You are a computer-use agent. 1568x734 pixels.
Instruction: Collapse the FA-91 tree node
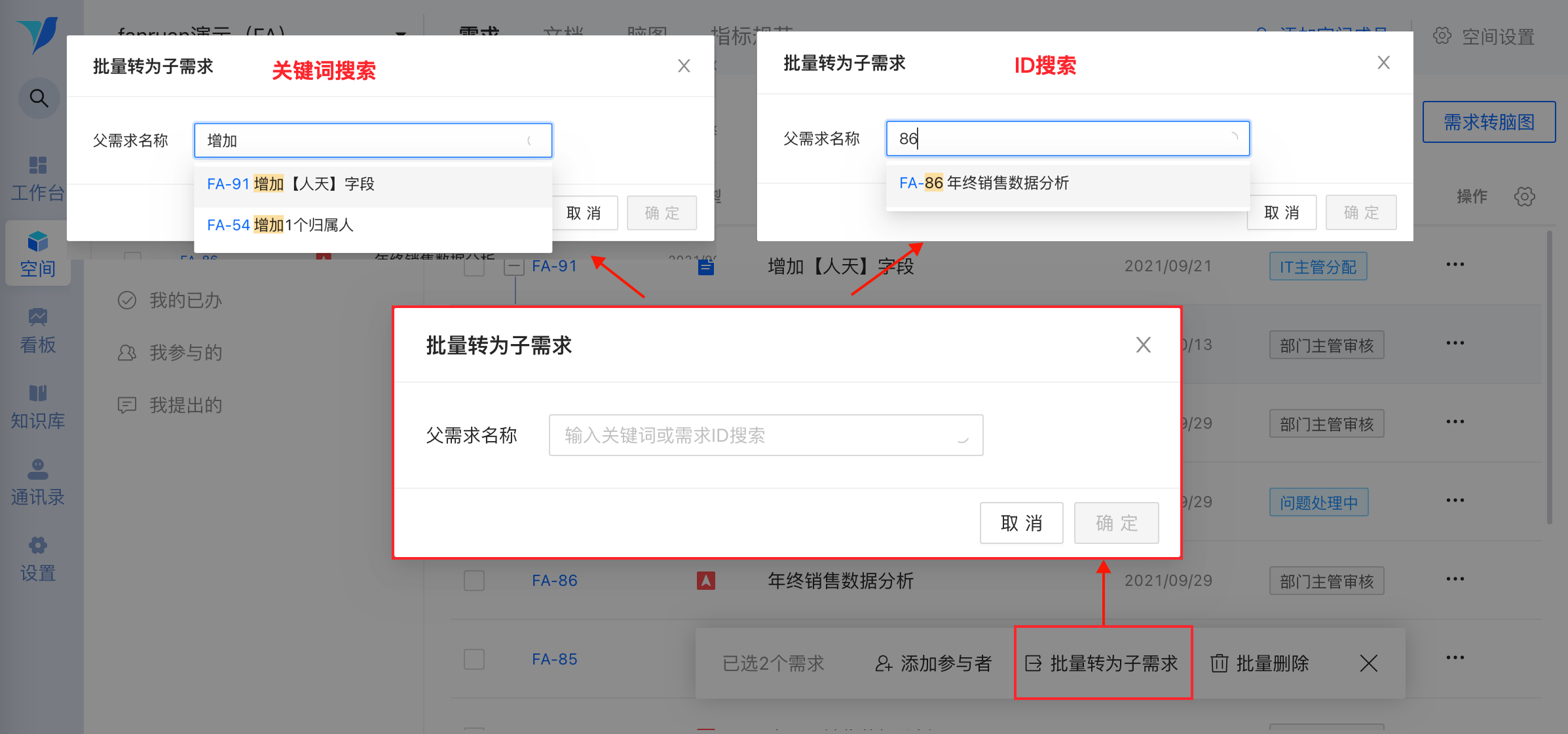coord(514,267)
